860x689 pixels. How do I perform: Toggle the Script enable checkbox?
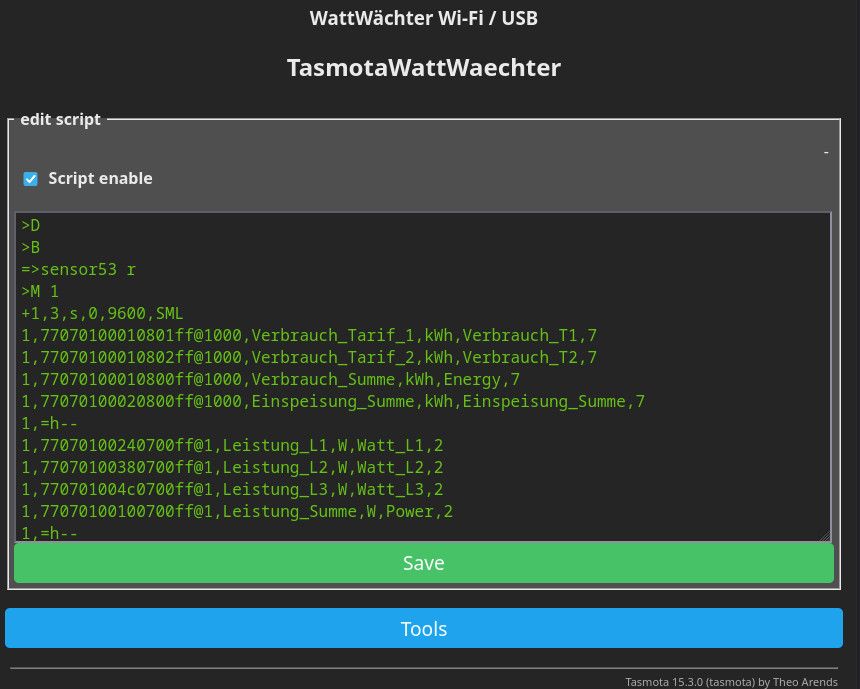tap(31, 179)
